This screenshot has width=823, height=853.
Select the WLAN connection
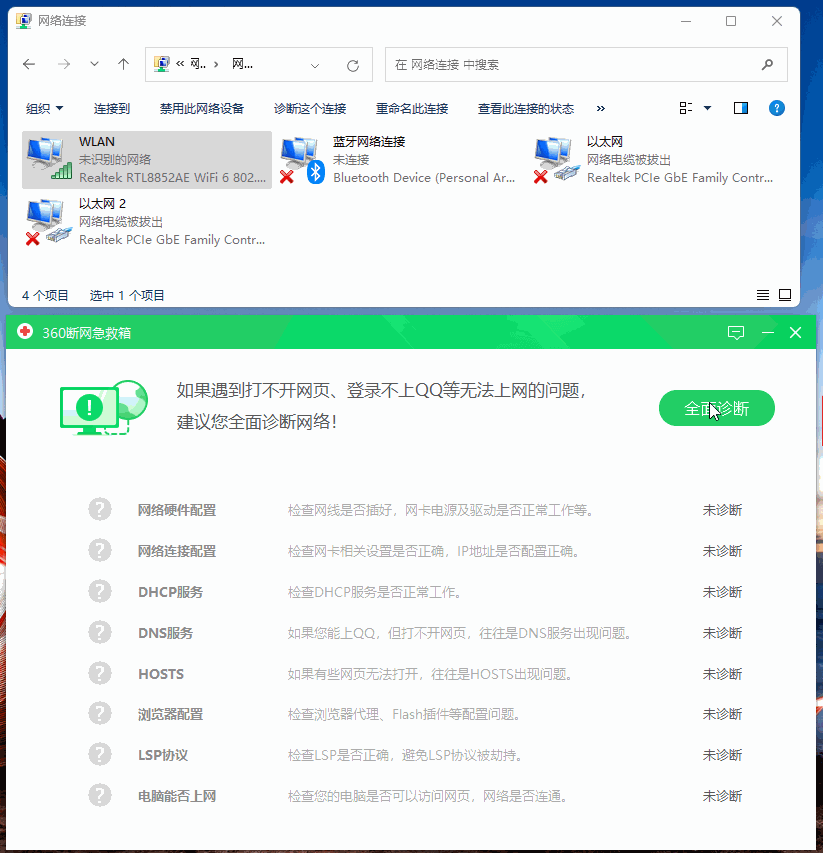pyautogui.click(x=147, y=160)
